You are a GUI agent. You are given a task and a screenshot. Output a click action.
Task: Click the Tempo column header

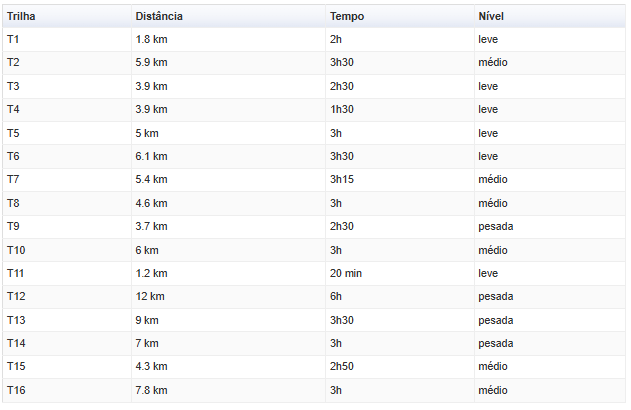coord(400,16)
